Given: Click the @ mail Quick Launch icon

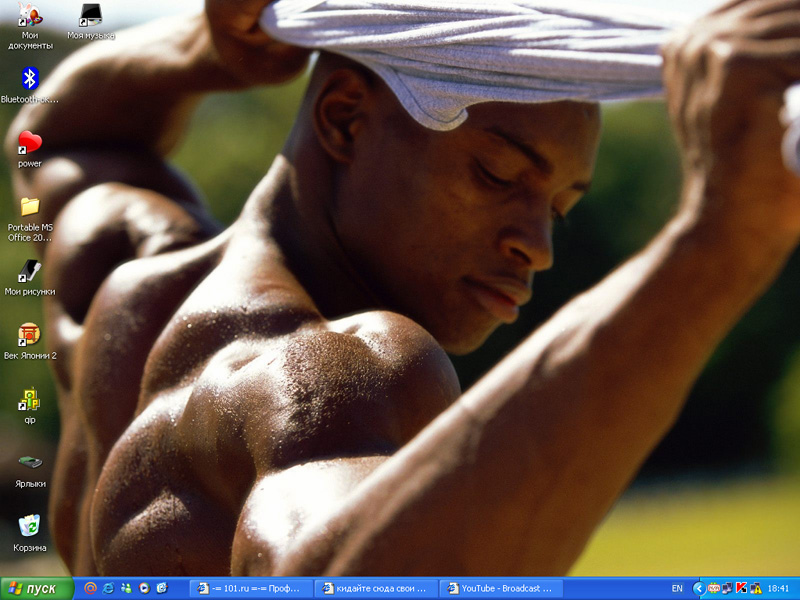Looking at the screenshot, I should (90, 589).
